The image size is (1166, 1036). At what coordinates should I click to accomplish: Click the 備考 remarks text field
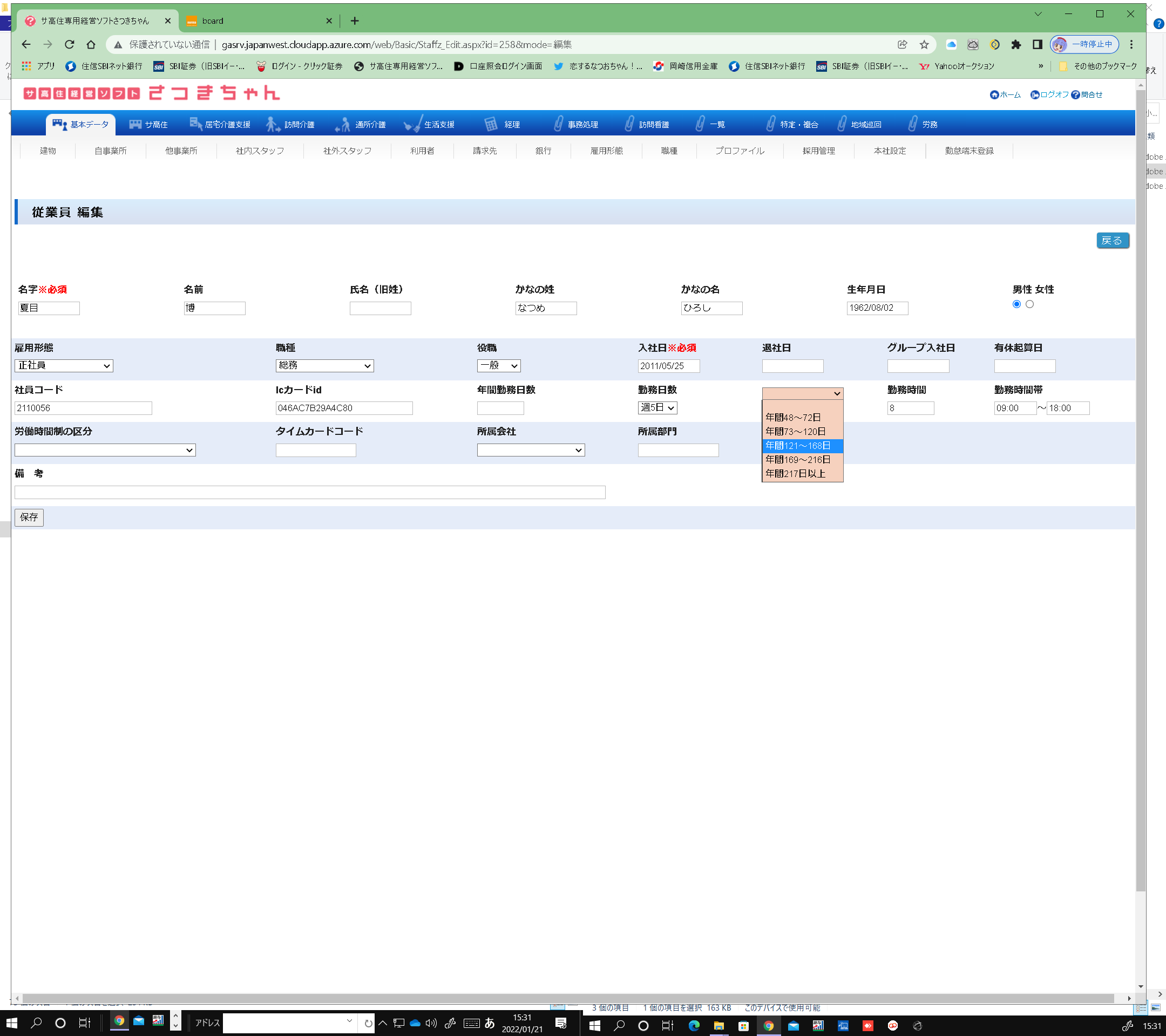click(x=310, y=492)
